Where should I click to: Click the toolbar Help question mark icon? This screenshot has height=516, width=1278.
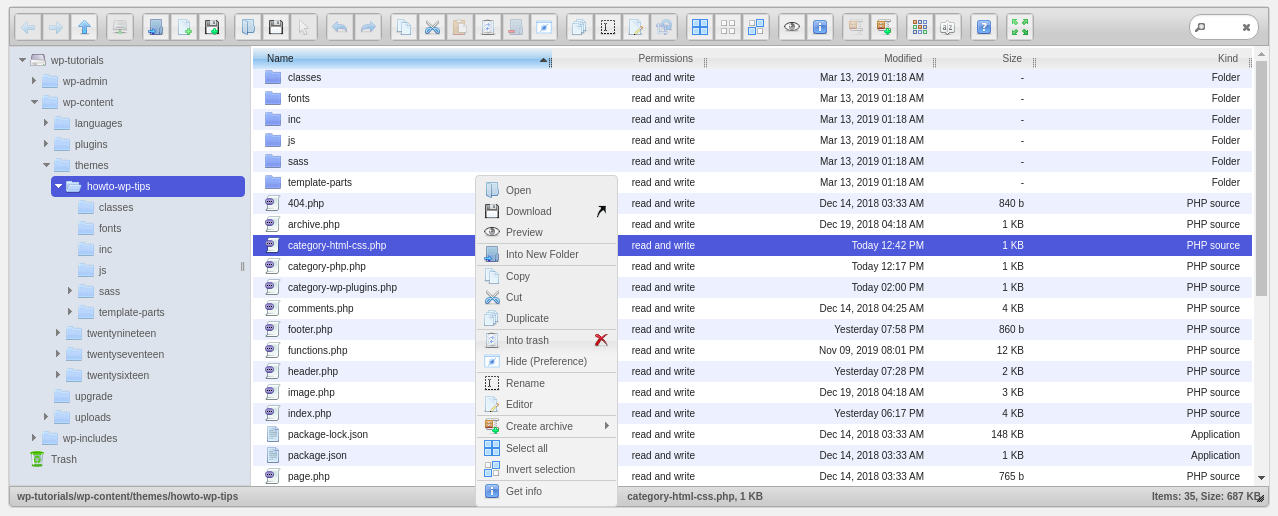point(984,27)
